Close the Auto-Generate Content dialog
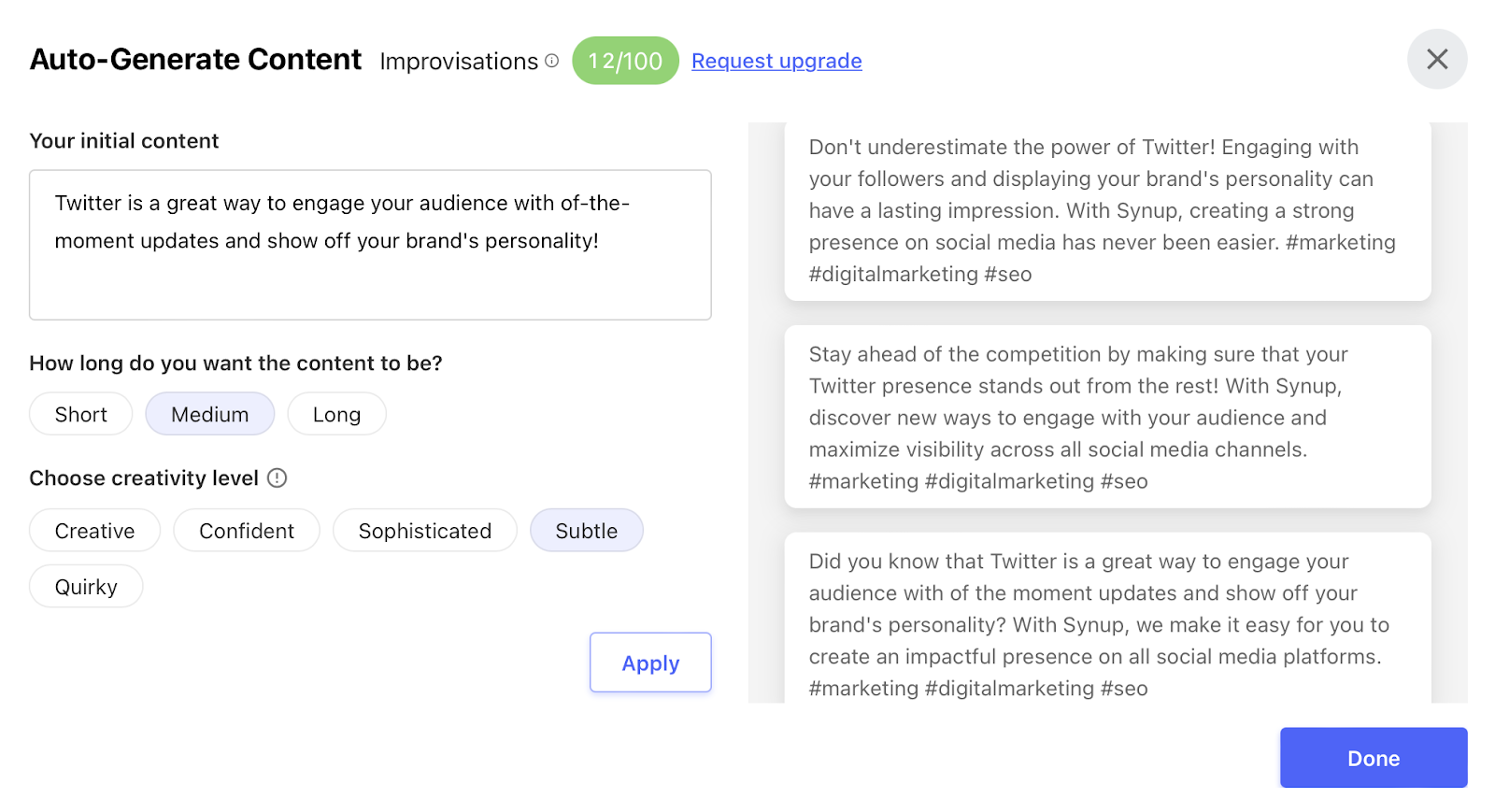Screen dimensions: 1495x812 (1436, 60)
